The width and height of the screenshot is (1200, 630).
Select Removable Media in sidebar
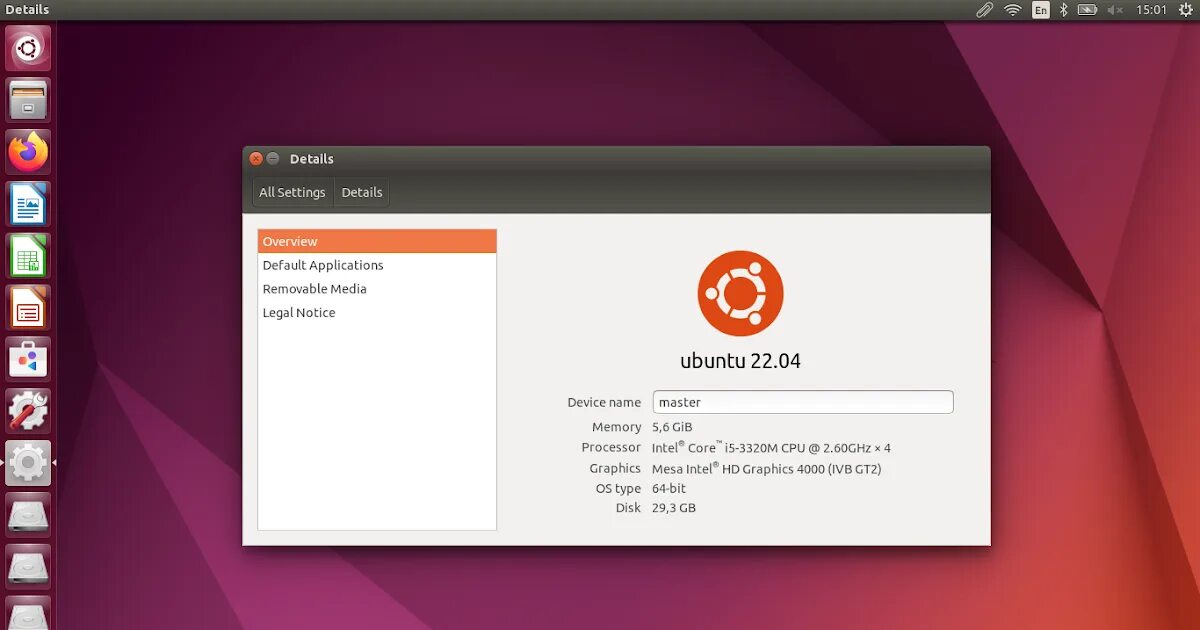(377, 289)
